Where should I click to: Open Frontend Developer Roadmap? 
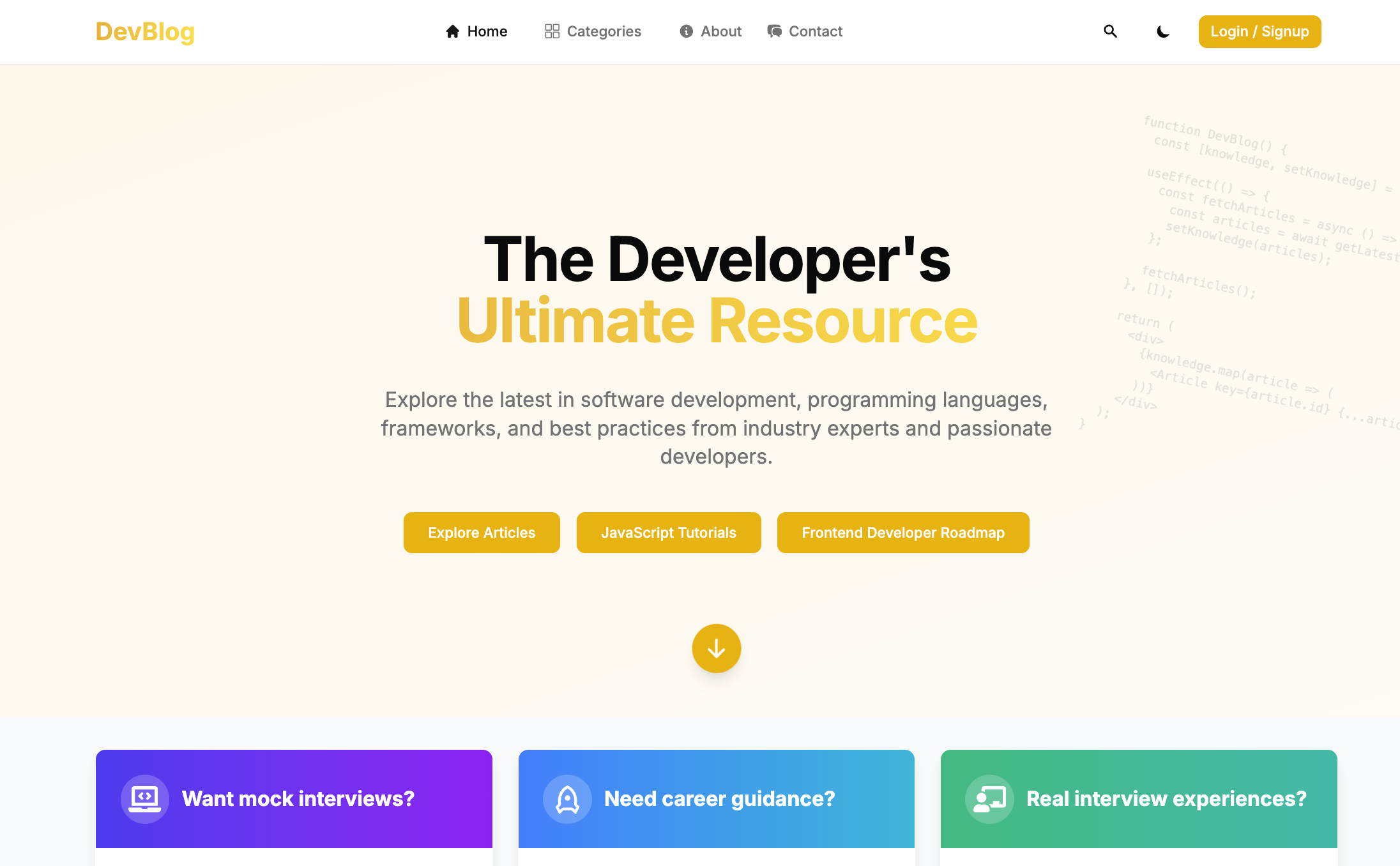(x=903, y=533)
